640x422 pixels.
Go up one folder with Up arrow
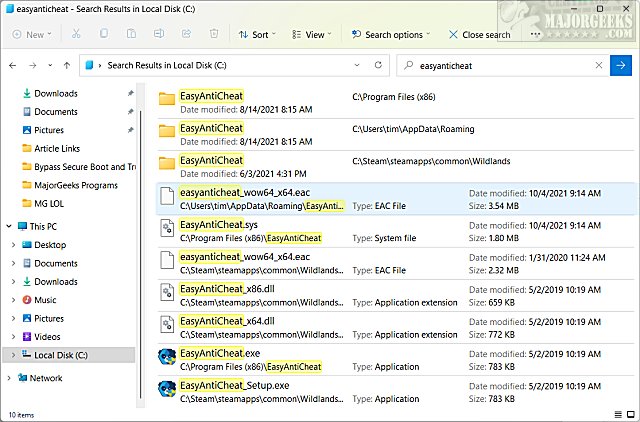(65, 66)
